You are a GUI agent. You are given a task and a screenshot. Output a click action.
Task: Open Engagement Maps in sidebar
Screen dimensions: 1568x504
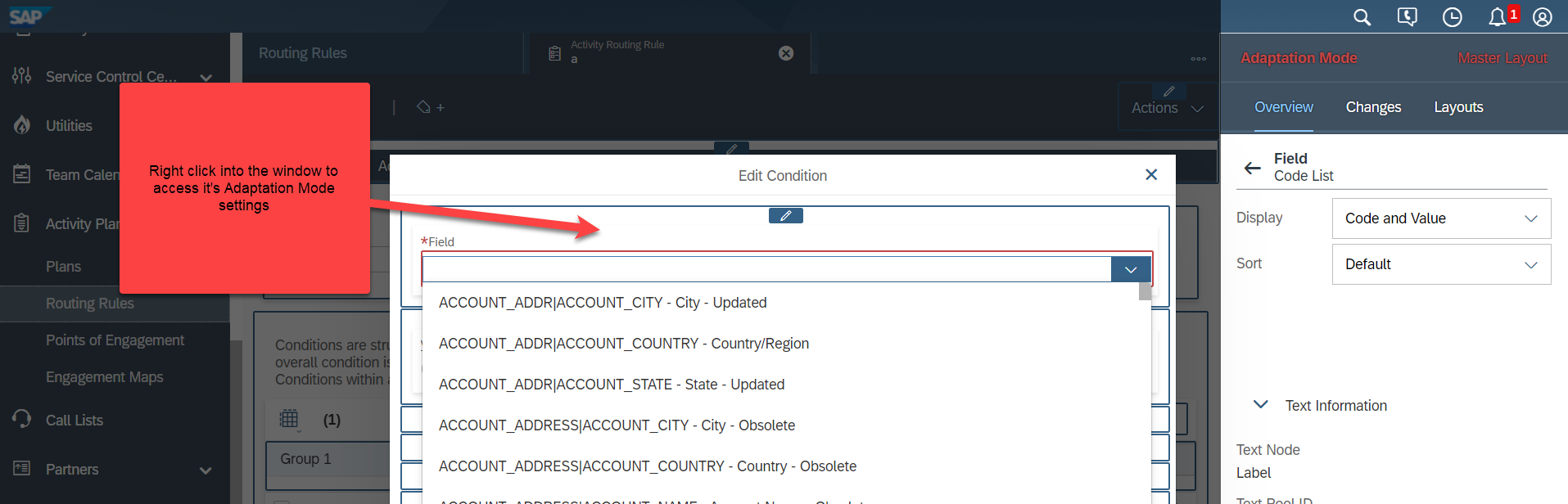(104, 377)
